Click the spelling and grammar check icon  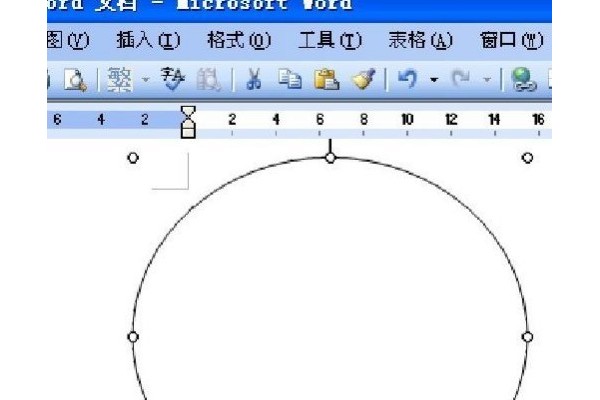point(173,79)
